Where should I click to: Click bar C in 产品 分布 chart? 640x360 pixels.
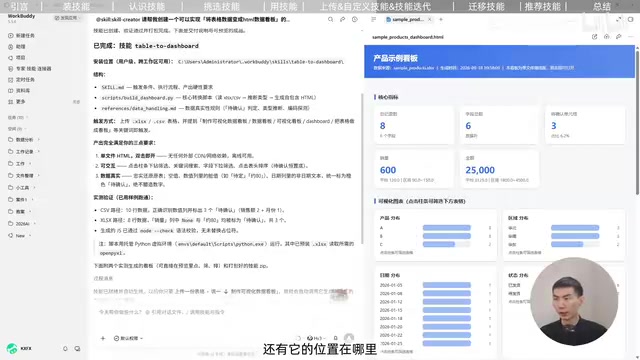point(439,244)
